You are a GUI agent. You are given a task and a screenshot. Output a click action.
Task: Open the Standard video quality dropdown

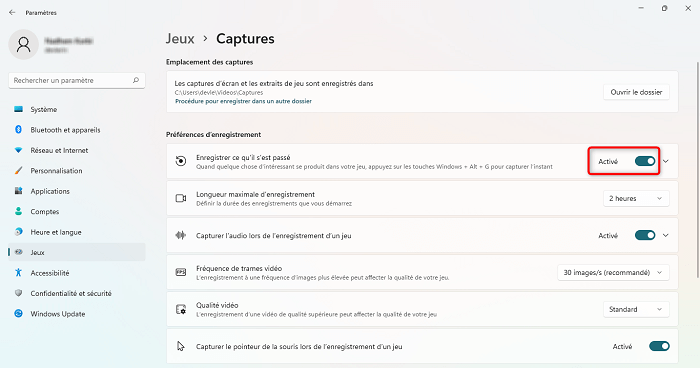click(636, 309)
